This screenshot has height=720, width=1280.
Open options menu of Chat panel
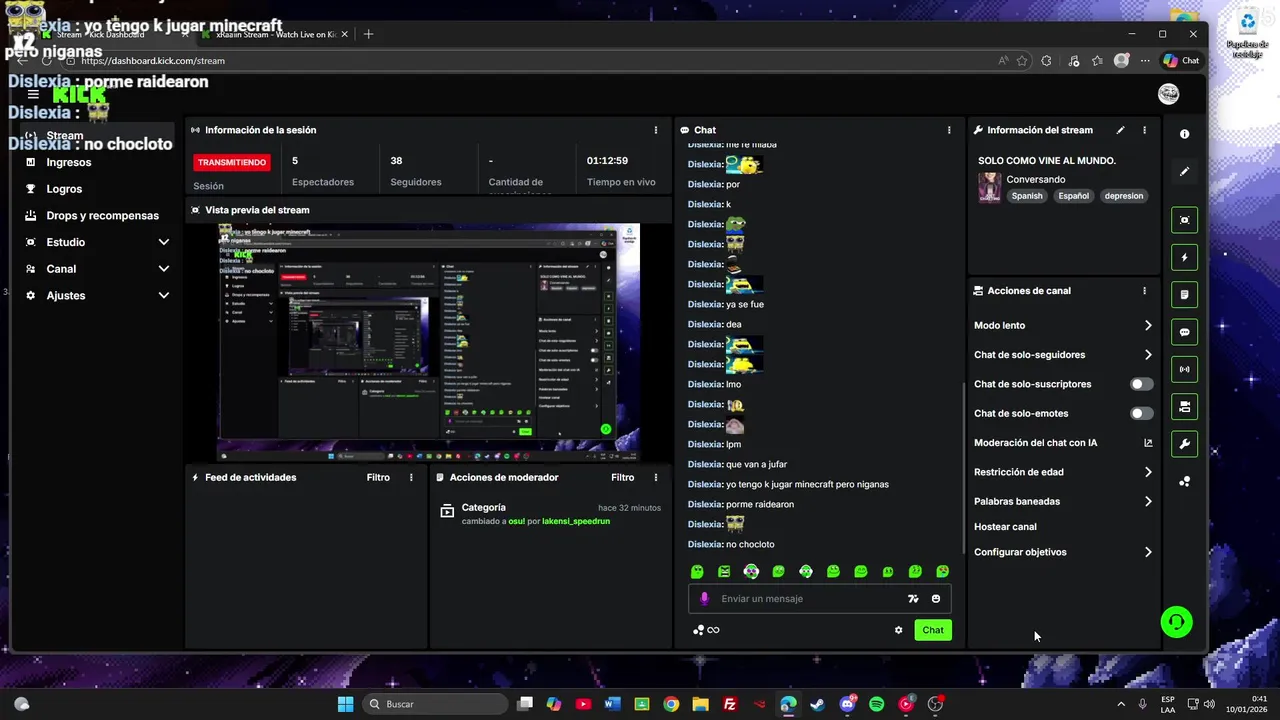[949, 130]
